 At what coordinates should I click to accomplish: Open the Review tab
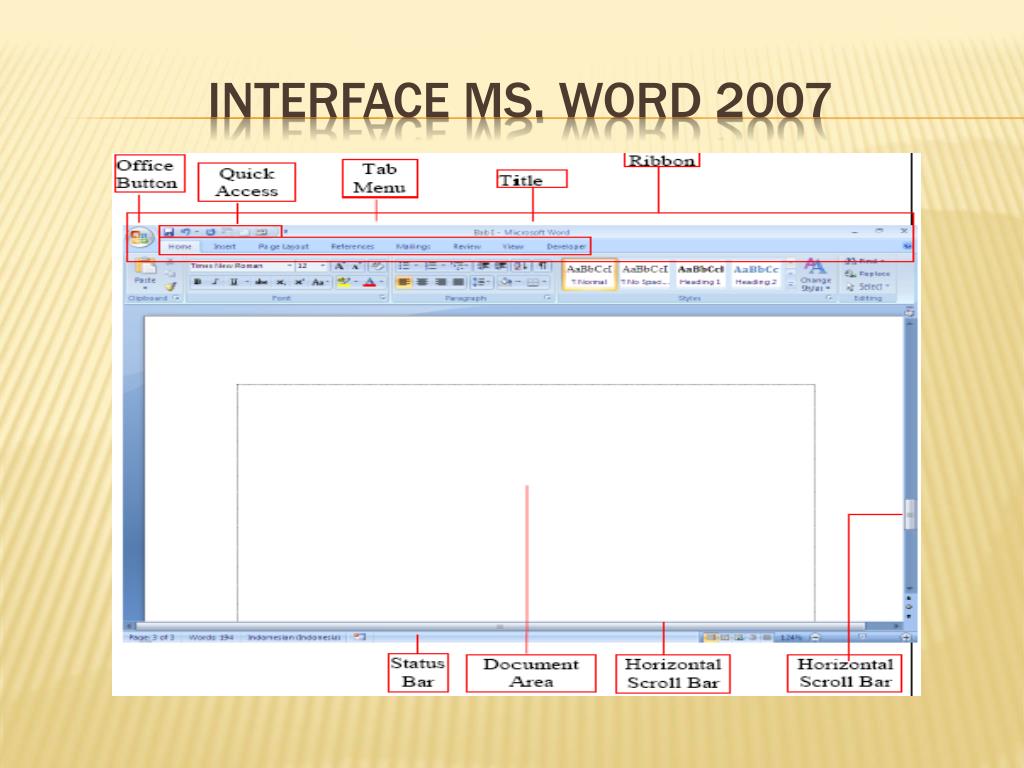click(467, 247)
